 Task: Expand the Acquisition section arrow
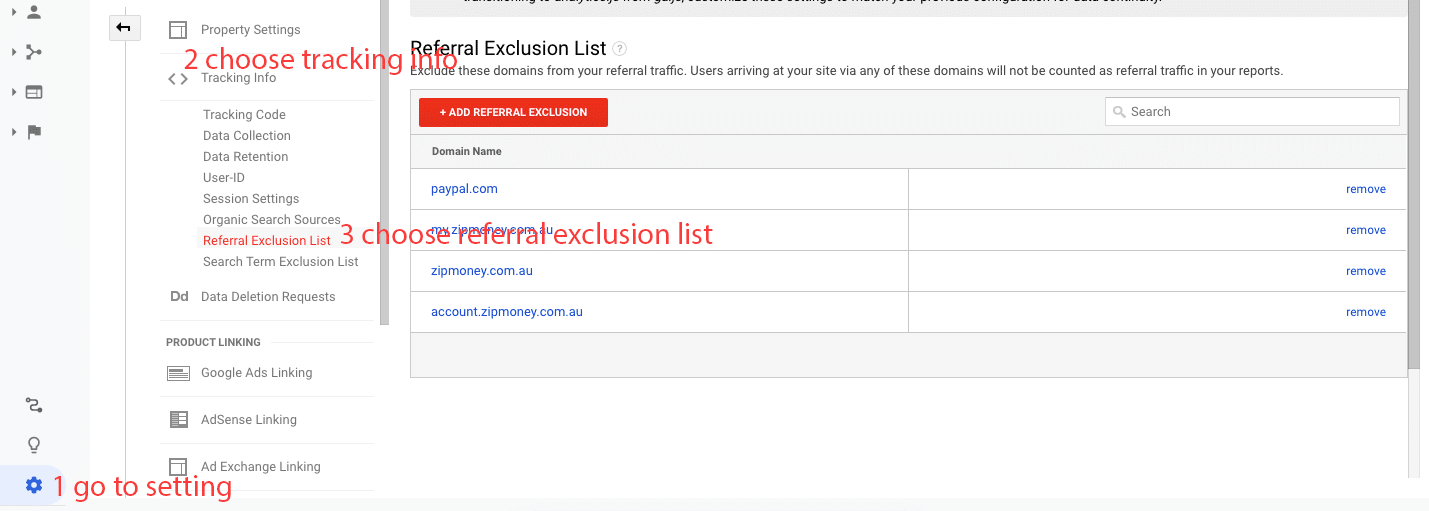tap(14, 52)
